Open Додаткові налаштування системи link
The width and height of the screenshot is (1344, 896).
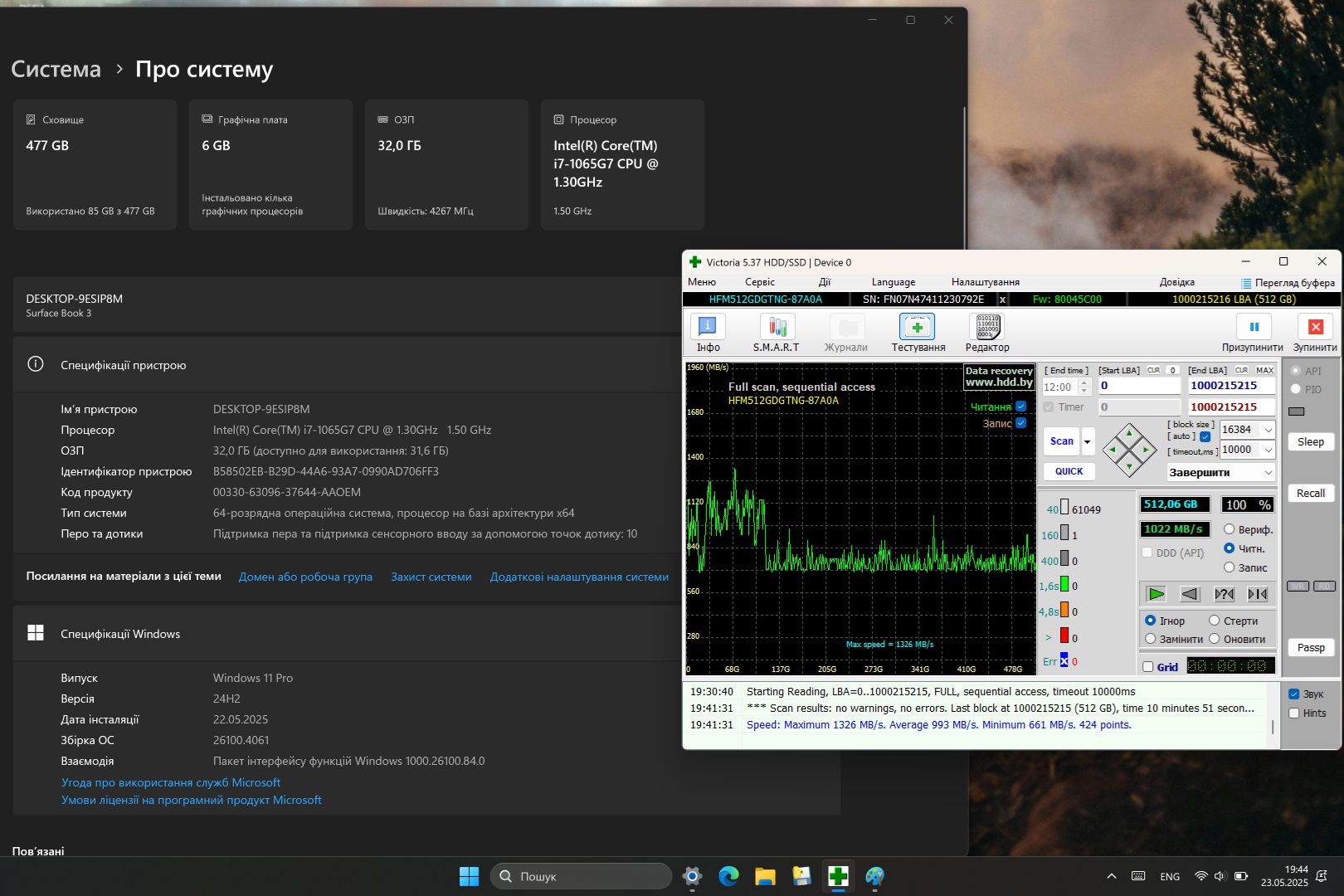[x=579, y=577]
